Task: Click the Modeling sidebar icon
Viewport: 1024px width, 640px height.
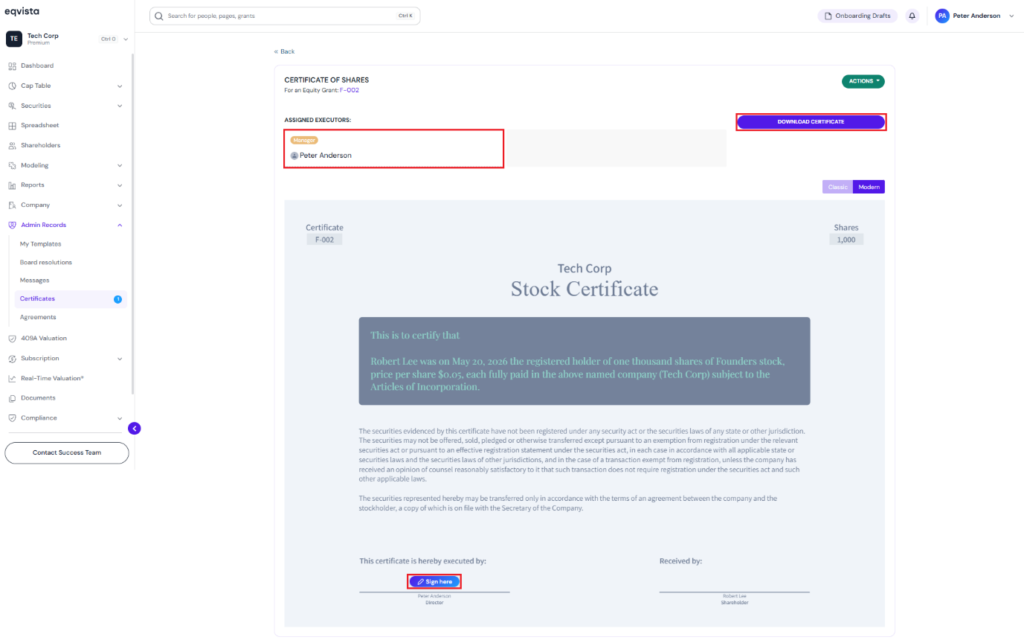Action: 12,165
